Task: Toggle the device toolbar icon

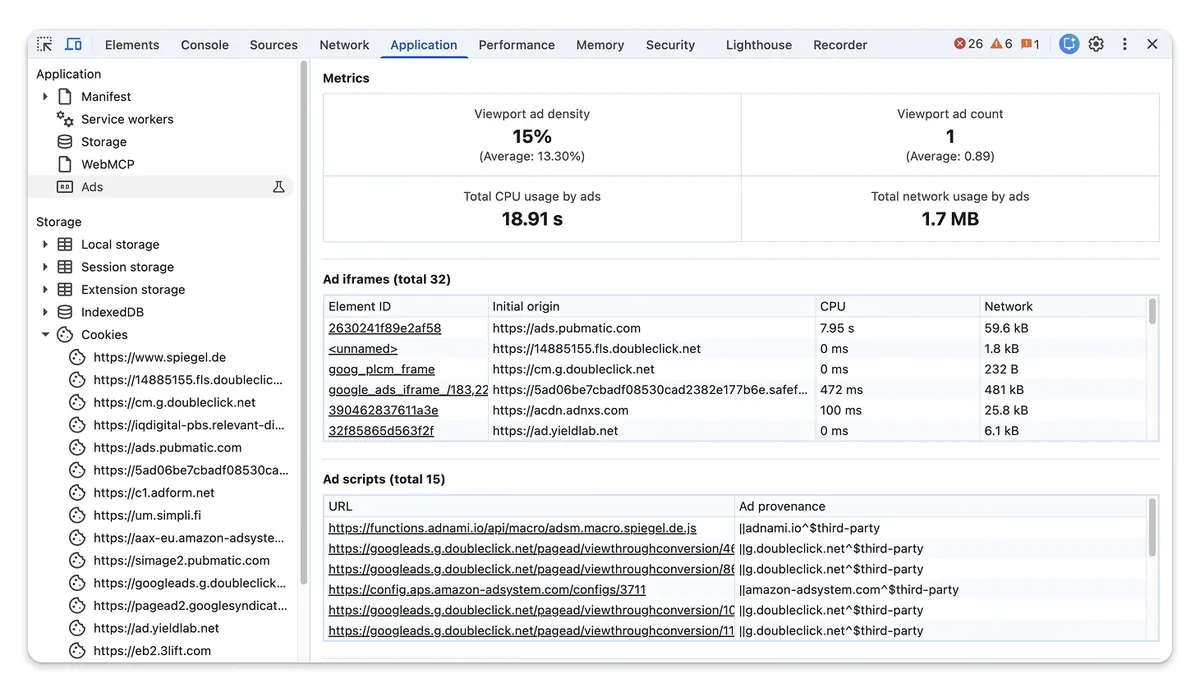Action: click(73, 44)
